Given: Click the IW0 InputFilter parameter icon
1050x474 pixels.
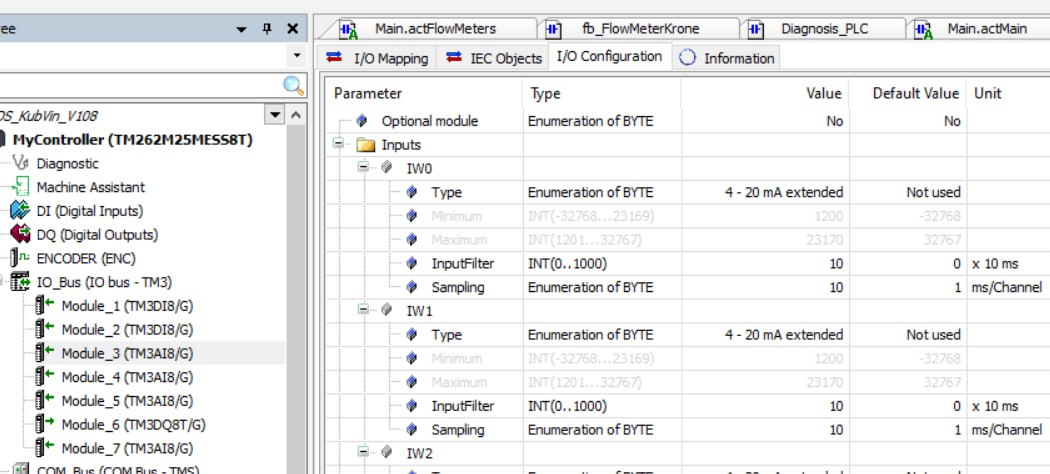Looking at the screenshot, I should pyautogui.click(x=411, y=264).
